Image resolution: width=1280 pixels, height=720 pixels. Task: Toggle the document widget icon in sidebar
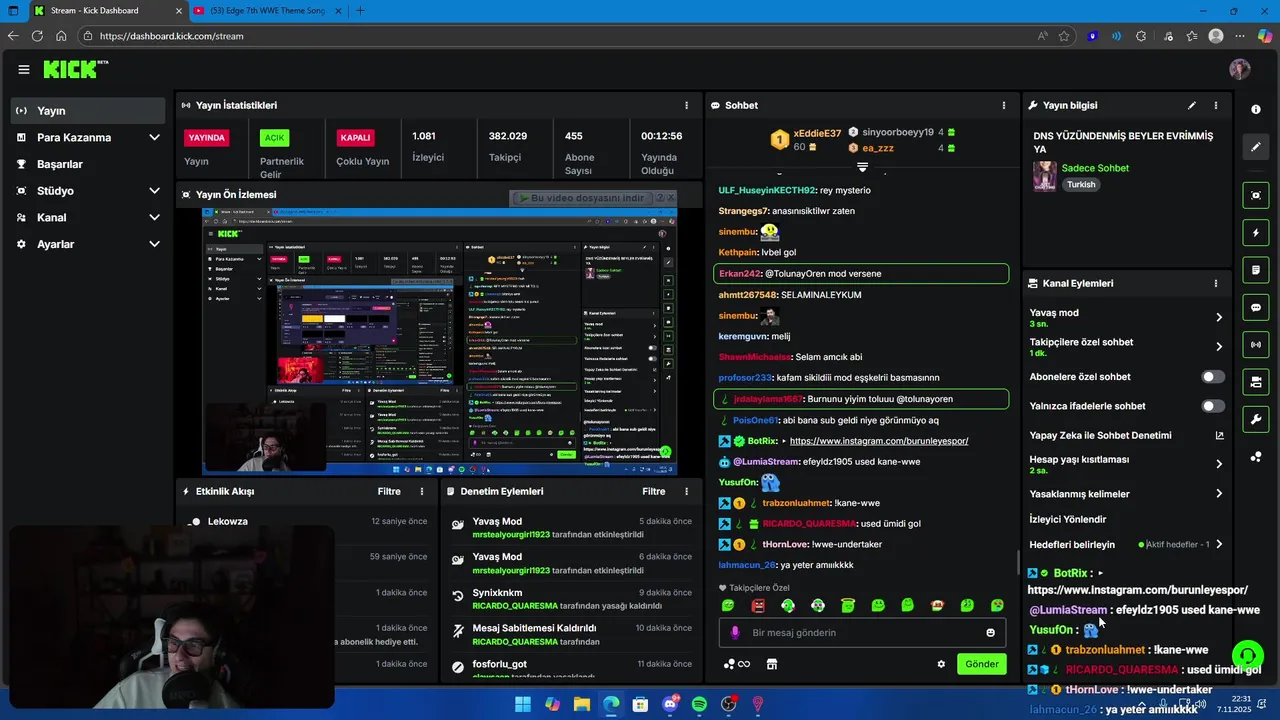1256,270
